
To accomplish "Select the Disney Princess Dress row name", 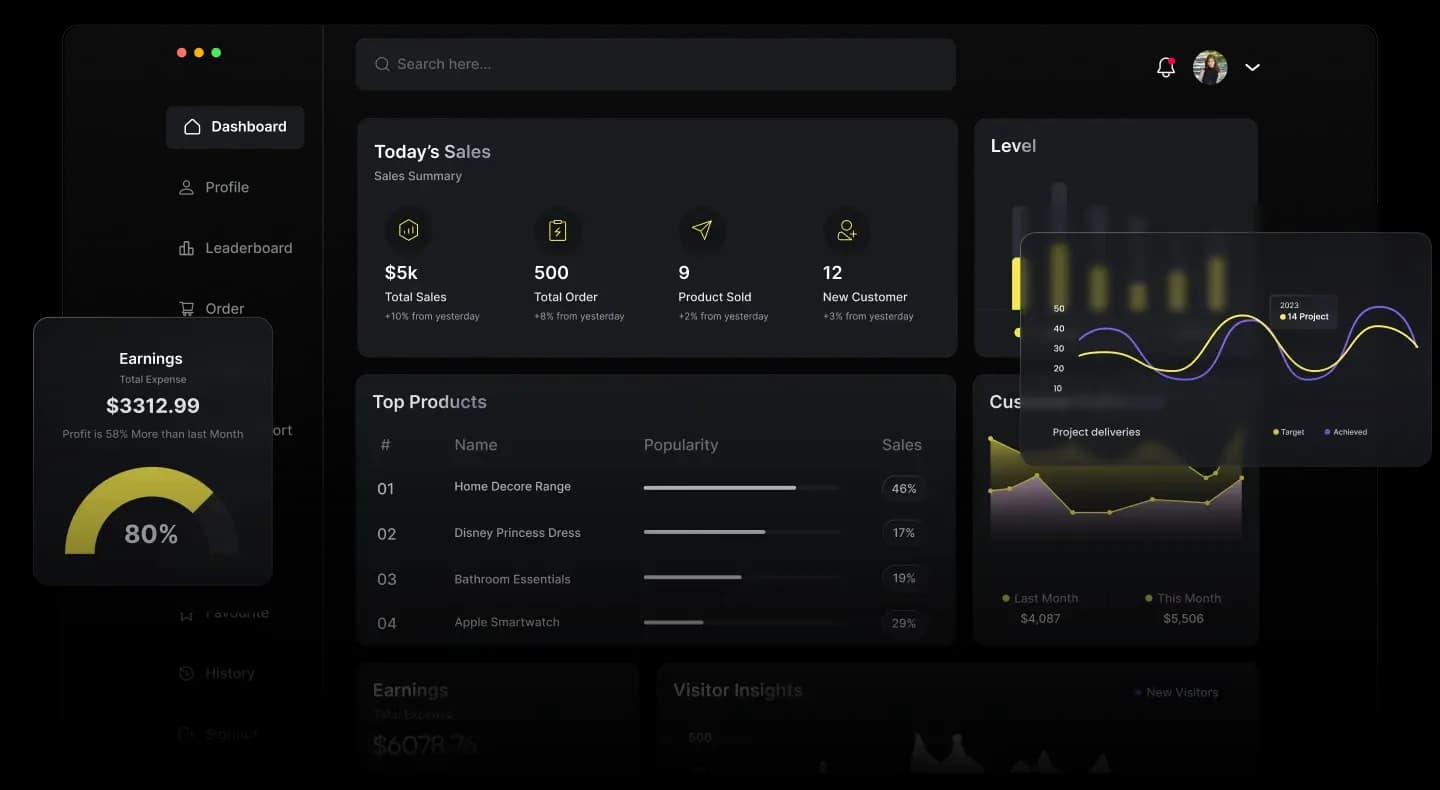I will (x=517, y=533).
